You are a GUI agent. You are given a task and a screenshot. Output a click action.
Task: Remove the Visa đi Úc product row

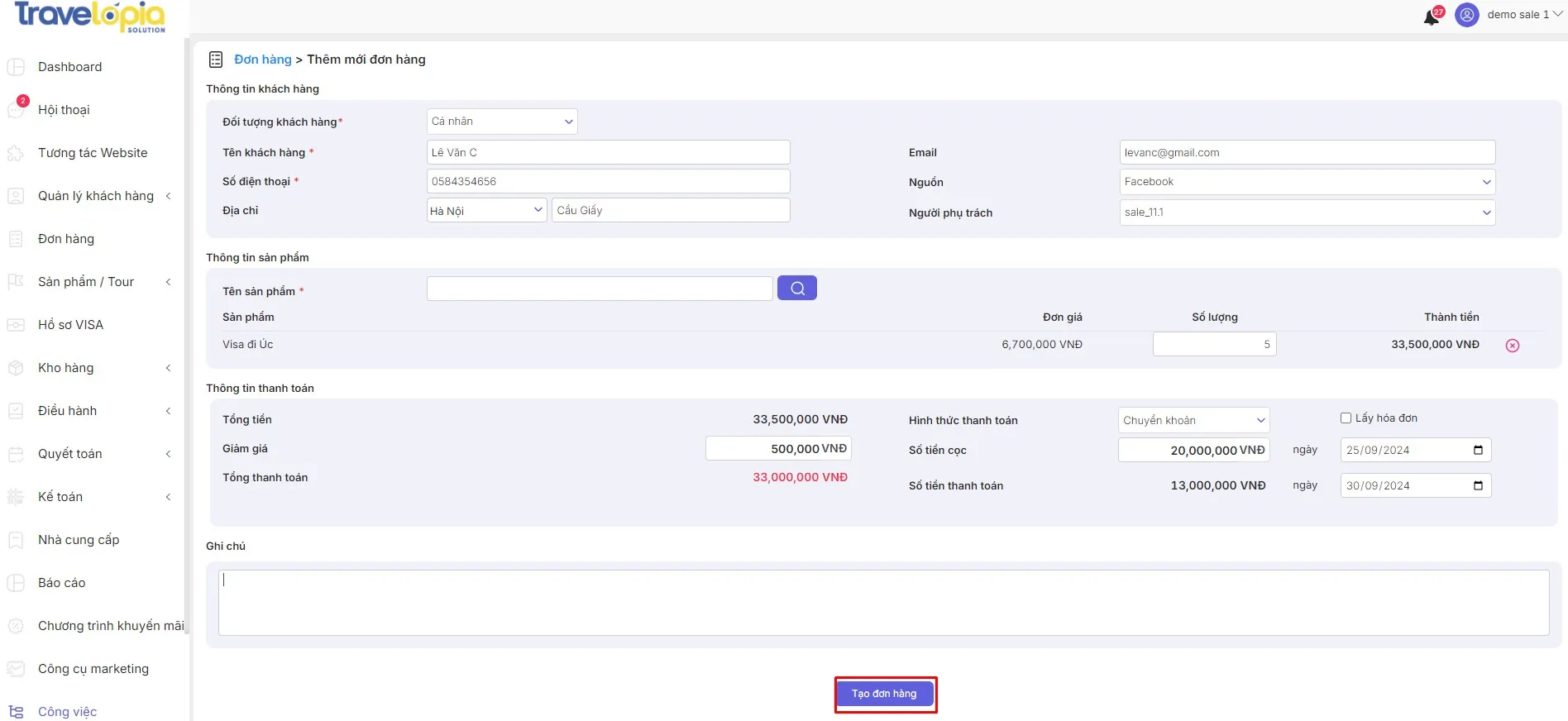tap(1513, 346)
